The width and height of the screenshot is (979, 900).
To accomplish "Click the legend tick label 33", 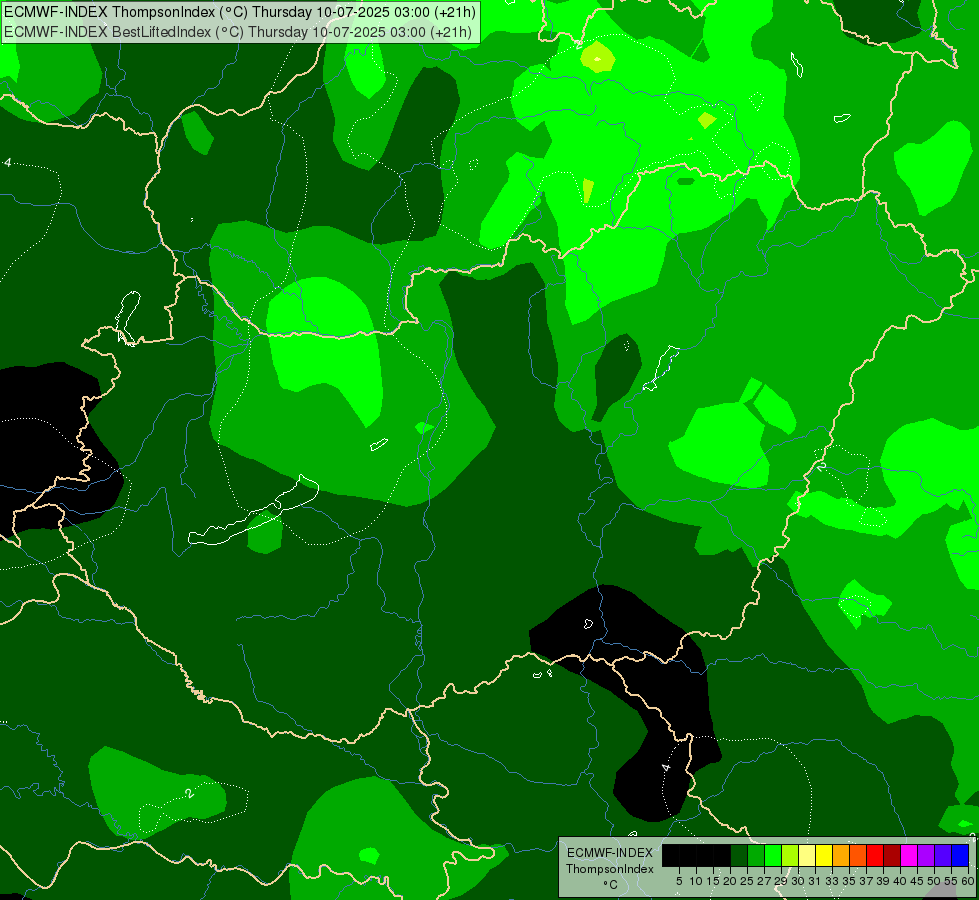I will tap(832, 881).
